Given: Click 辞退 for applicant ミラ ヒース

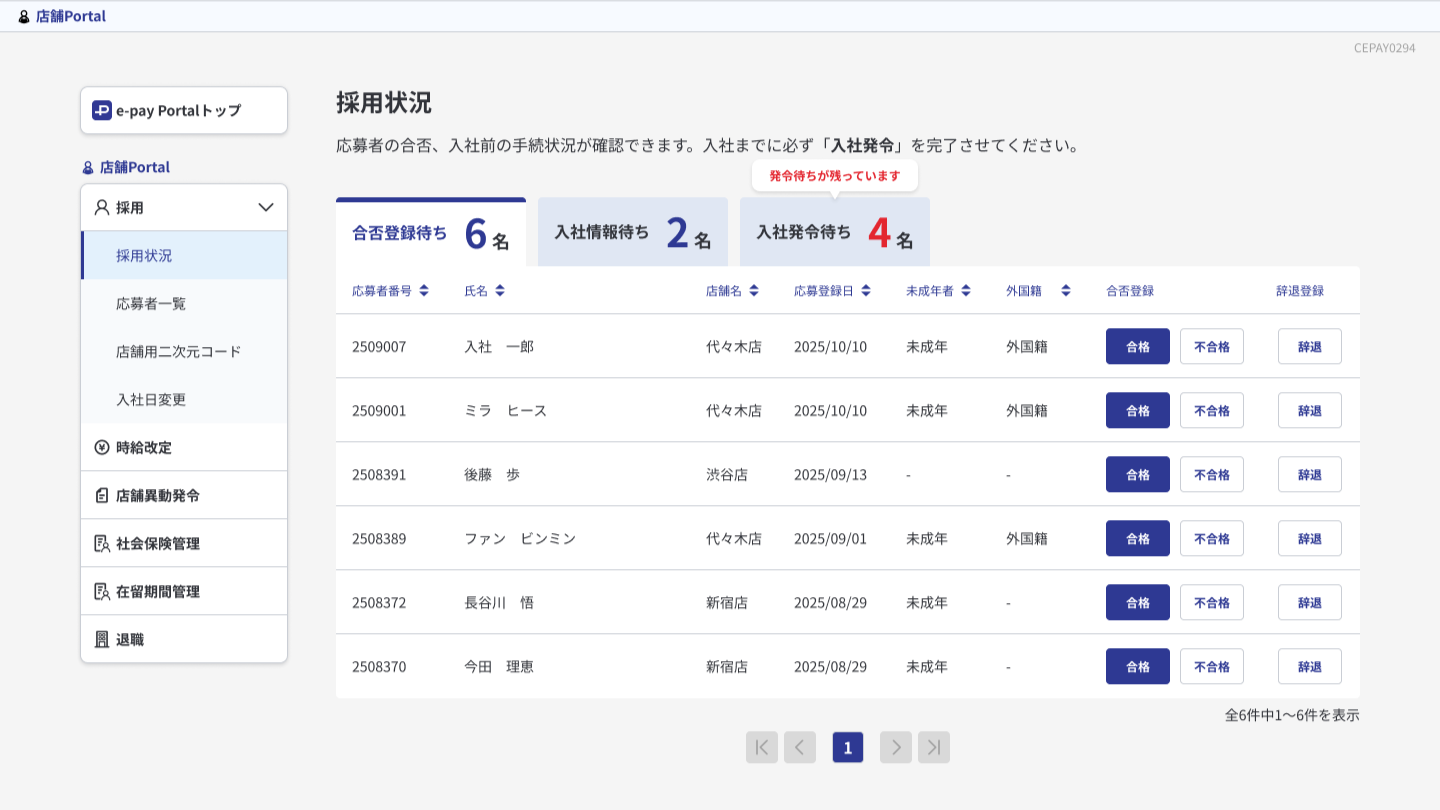Looking at the screenshot, I should coord(1310,410).
